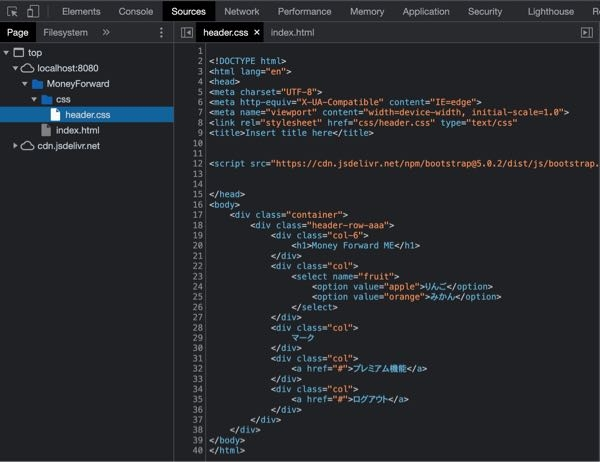This screenshot has height=462, width=600.
Task: Open the navigator three-dot menu
Action: pyautogui.click(x=162, y=33)
